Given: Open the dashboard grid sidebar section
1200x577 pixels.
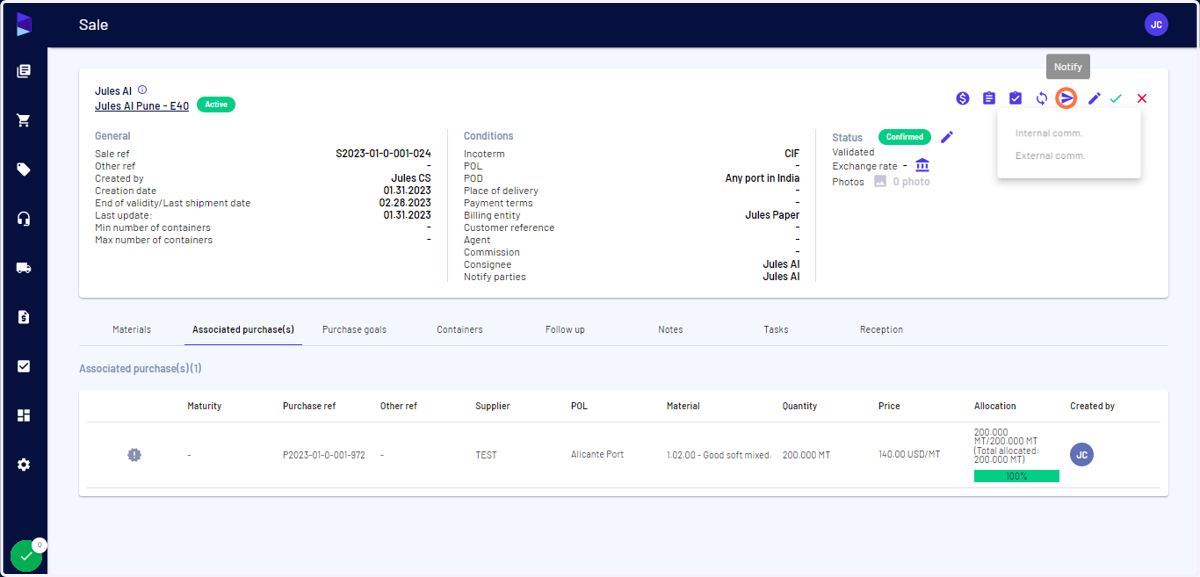Looking at the screenshot, I should (24, 415).
